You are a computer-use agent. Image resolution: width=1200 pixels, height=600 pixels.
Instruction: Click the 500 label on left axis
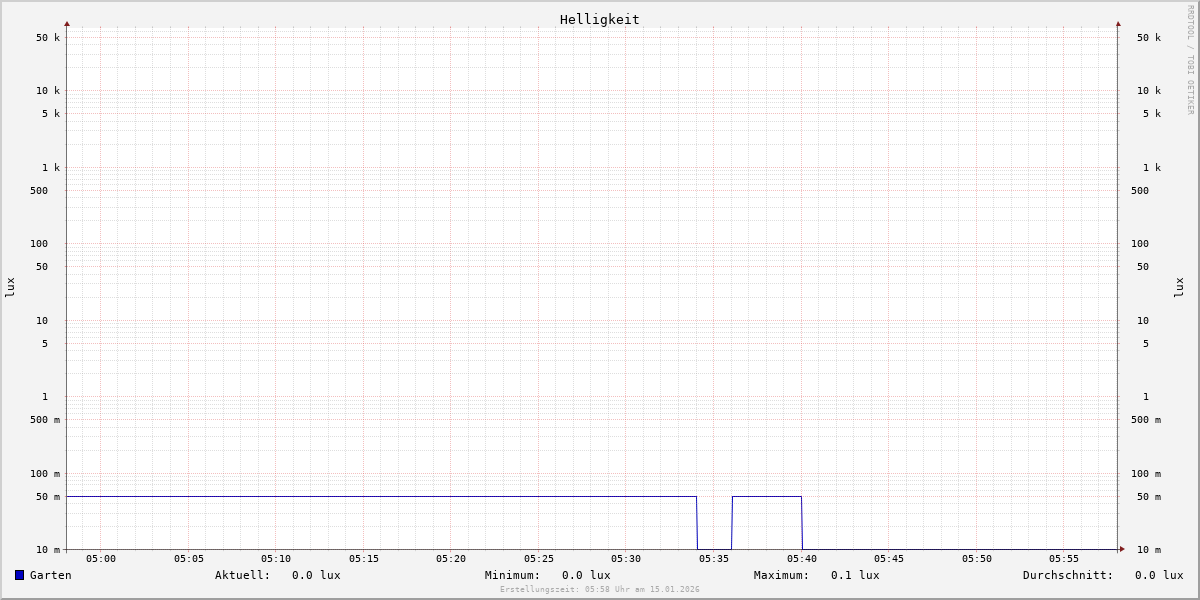pos(39,191)
